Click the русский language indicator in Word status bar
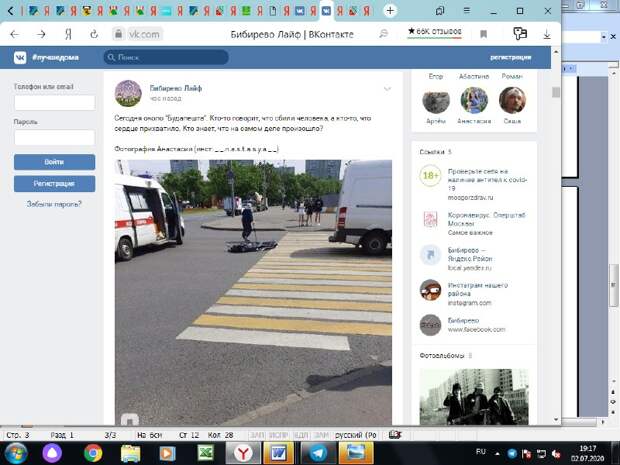 (355, 435)
